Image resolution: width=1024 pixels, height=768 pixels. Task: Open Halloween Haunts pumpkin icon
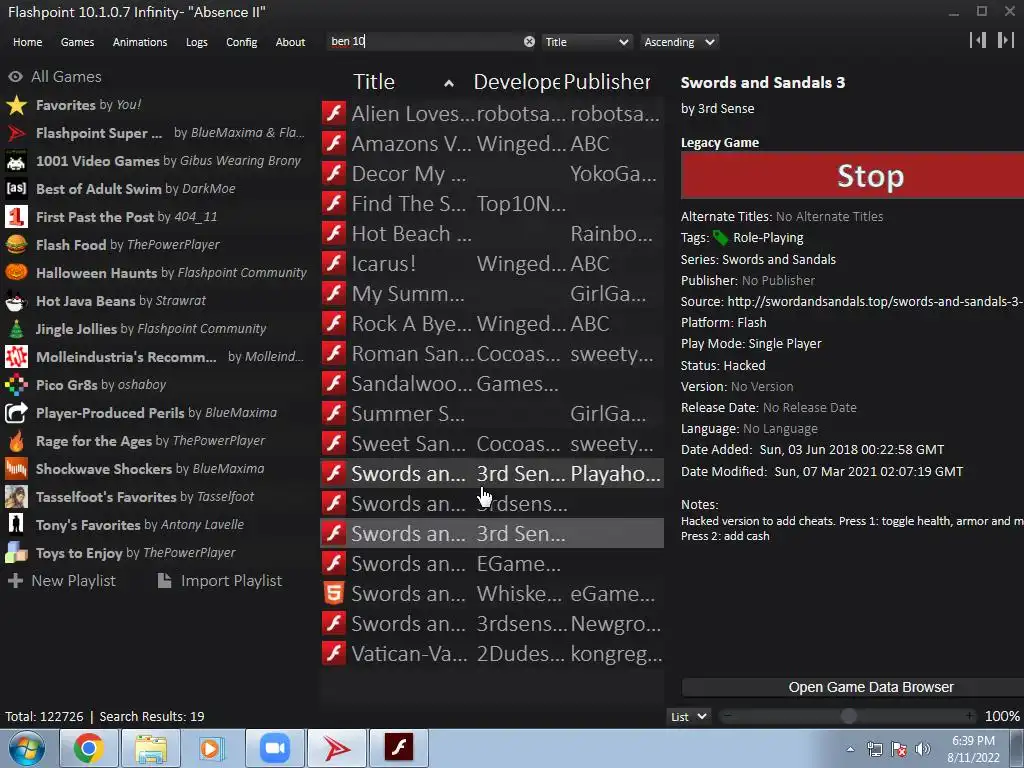coord(16,272)
